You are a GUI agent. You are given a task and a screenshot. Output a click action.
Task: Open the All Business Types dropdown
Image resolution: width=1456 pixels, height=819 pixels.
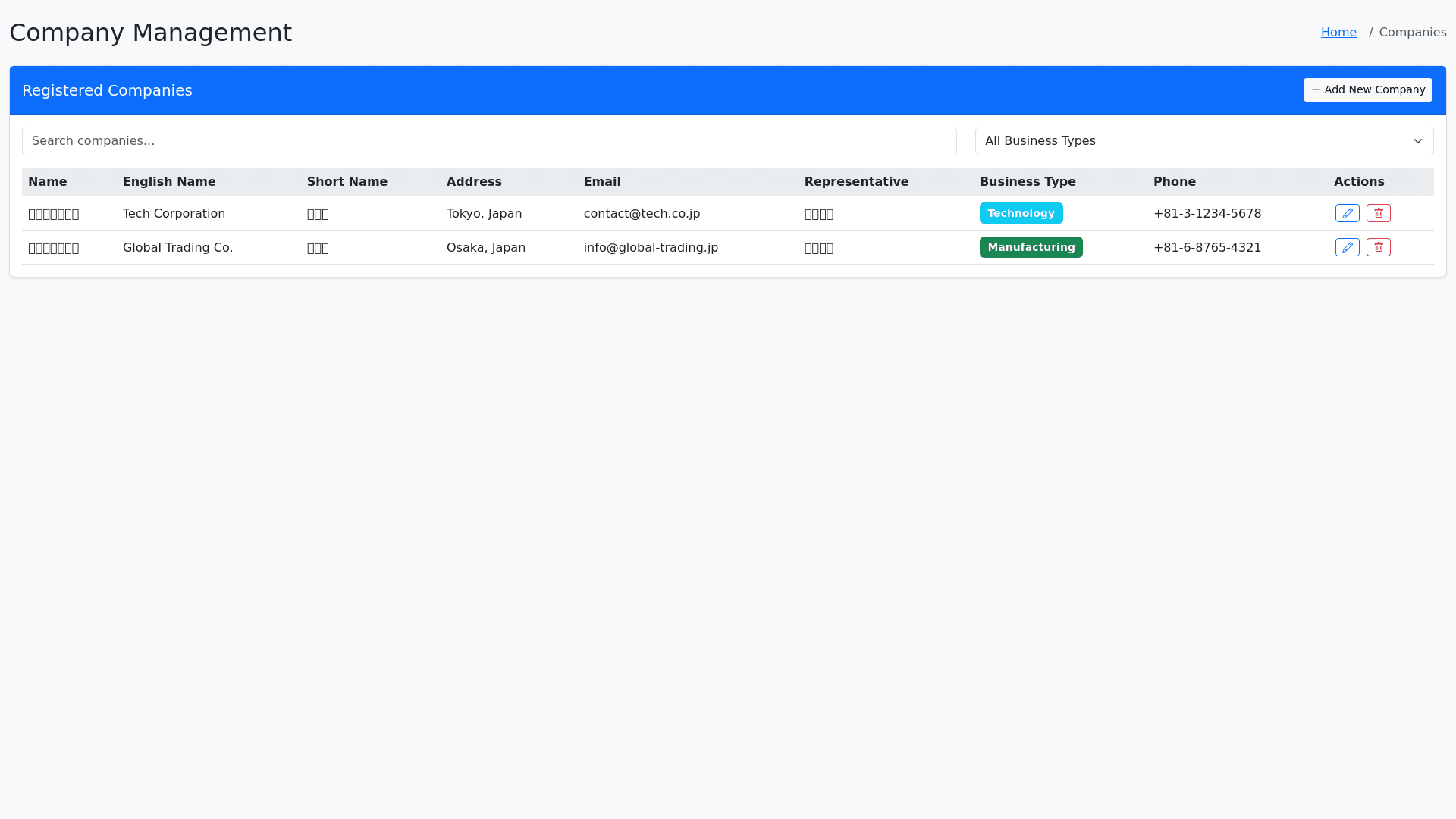point(1203,141)
